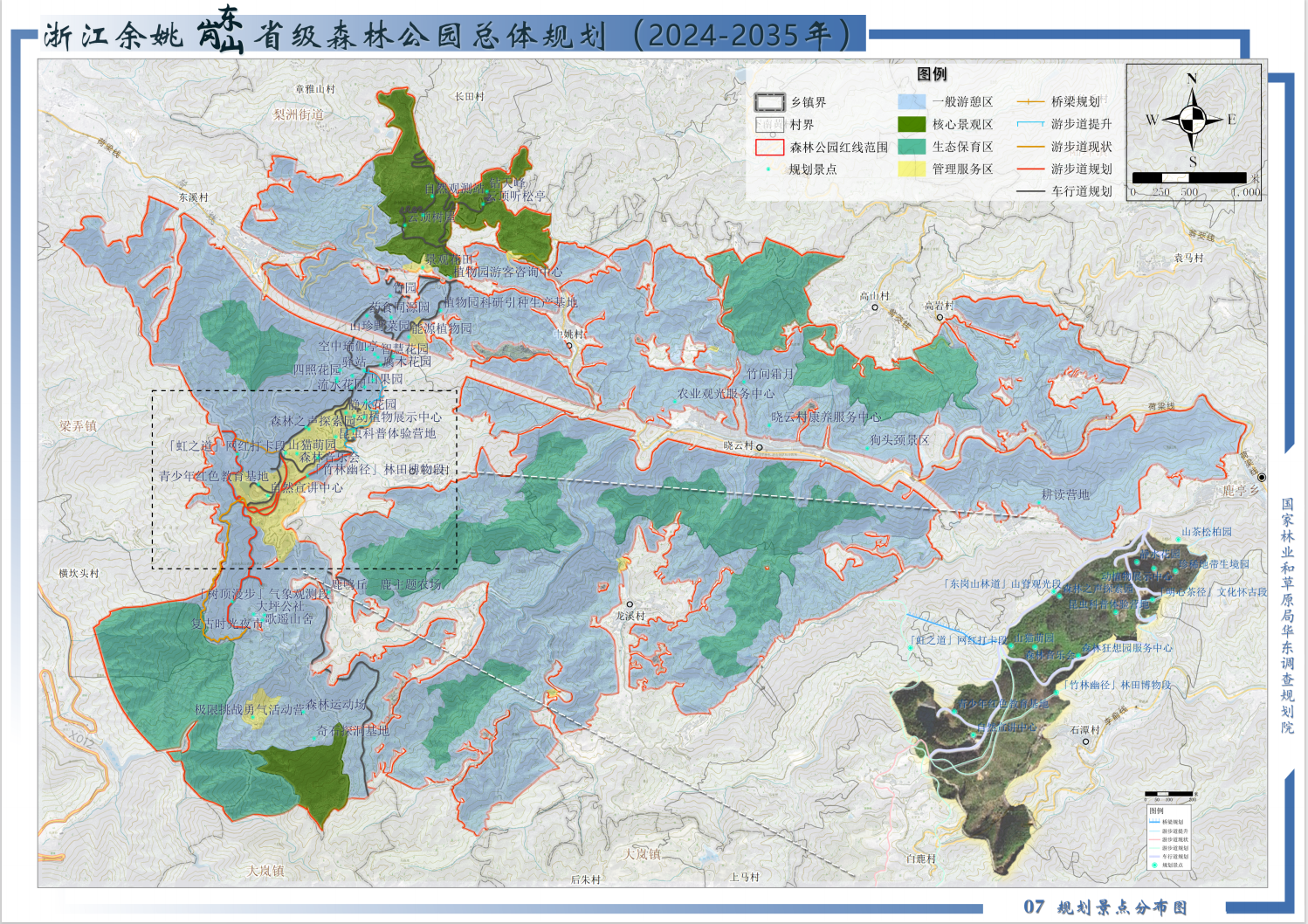This screenshot has height=924, width=1308.
Task: Click the 极限挑战勇气活动营 label
Action: coord(250,710)
